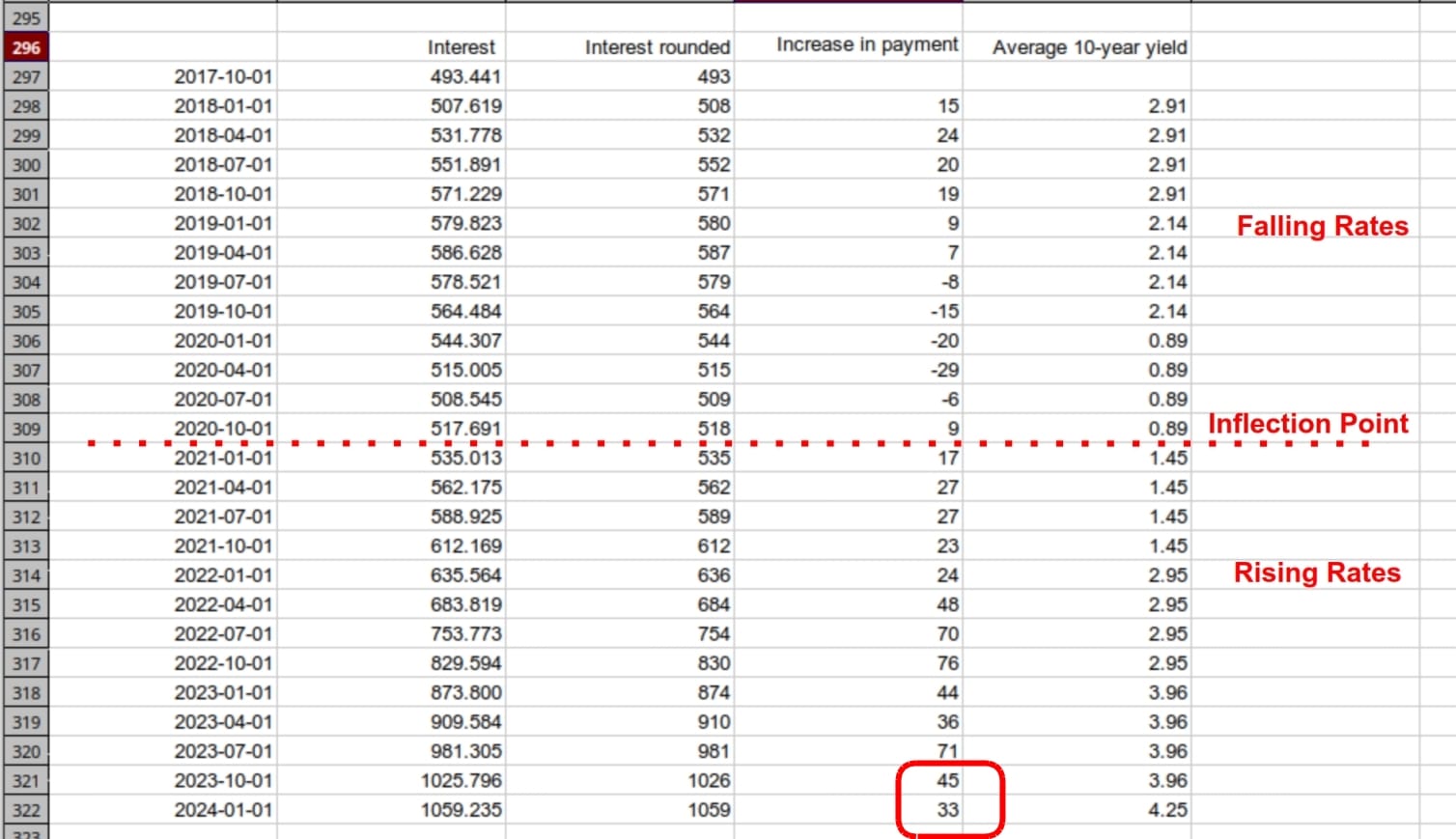This screenshot has height=839, width=1456.
Task: Select interest value 517.691
Action: tap(391, 429)
